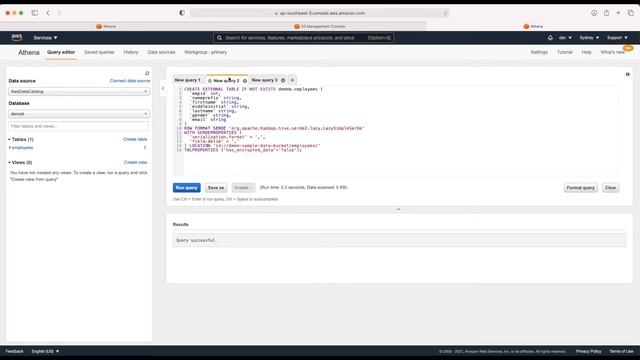Expand the employees table columns
This screenshot has height=360, width=640.
(9, 148)
